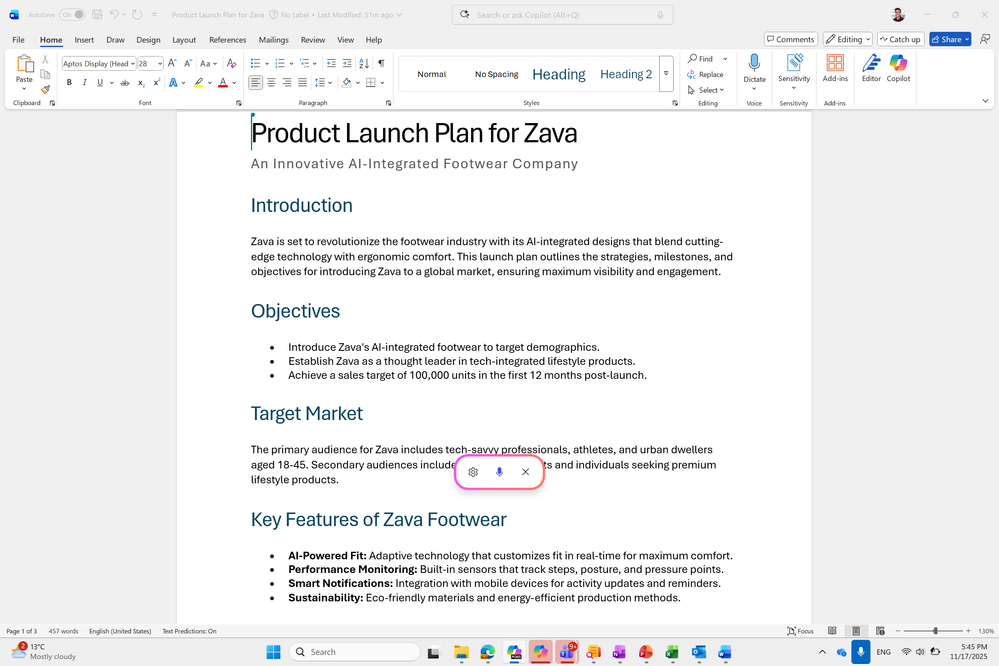Apply yellow text highlight color
The height and width of the screenshot is (666, 999).
click(x=199, y=83)
